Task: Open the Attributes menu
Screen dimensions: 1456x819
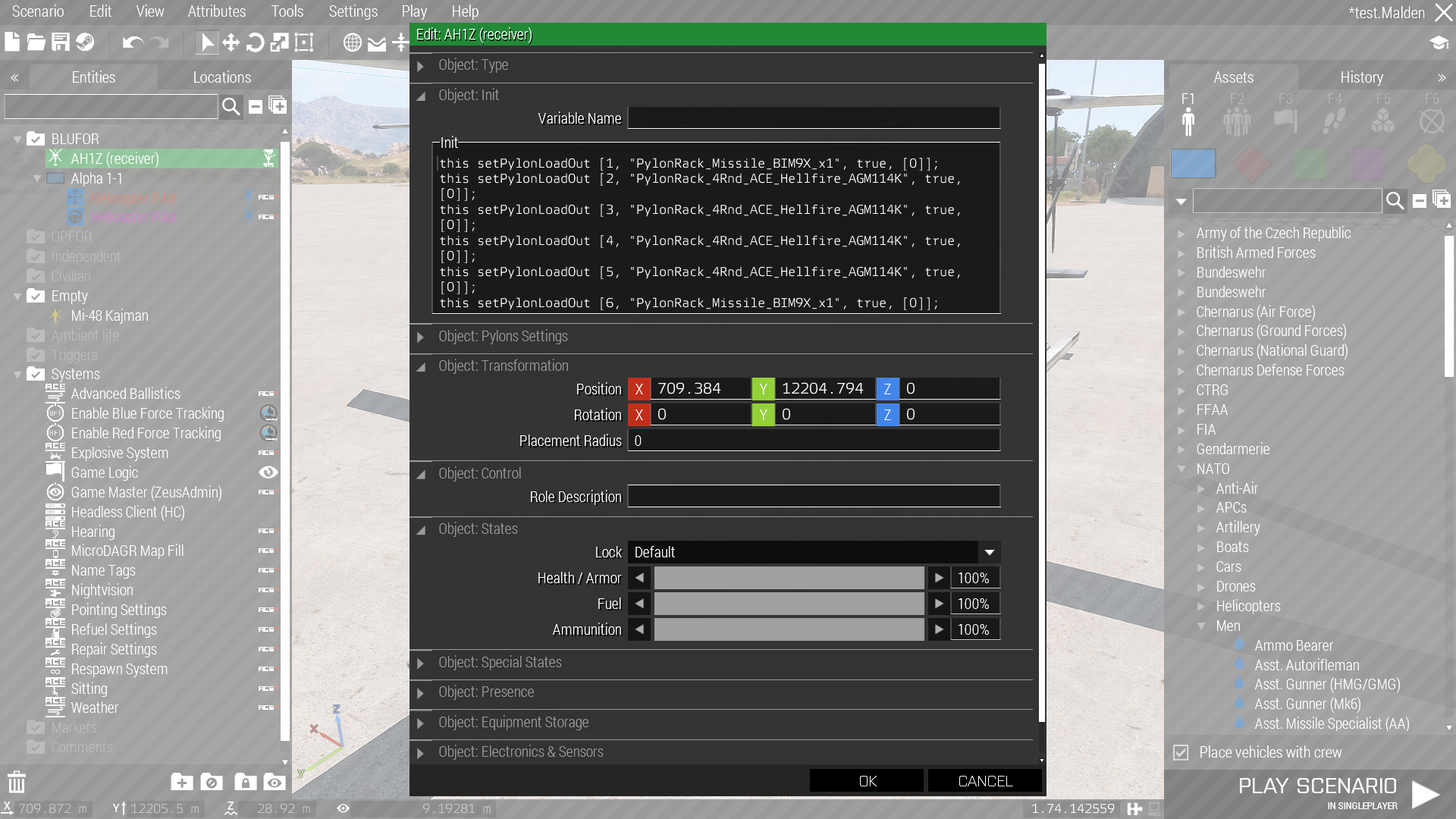Action: click(216, 11)
